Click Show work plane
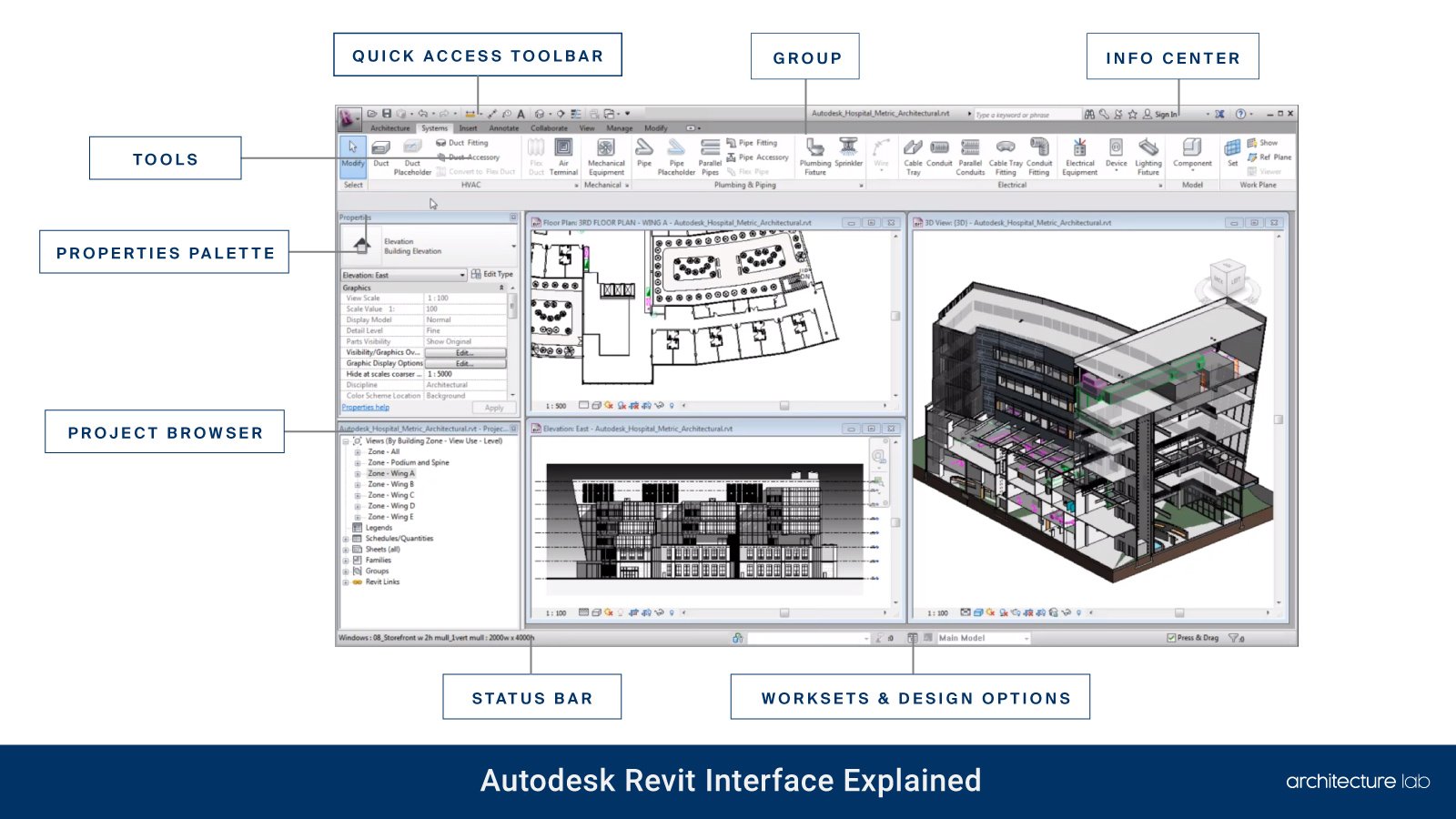The width and height of the screenshot is (1456, 819). (1262, 143)
